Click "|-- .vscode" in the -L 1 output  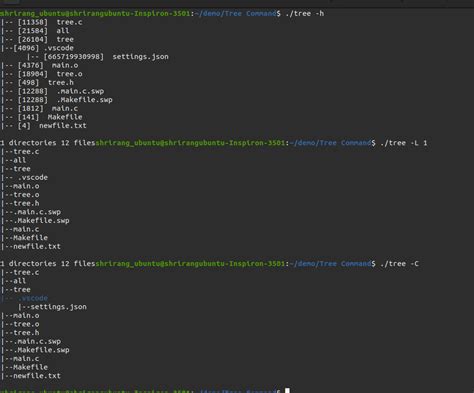pos(24,177)
